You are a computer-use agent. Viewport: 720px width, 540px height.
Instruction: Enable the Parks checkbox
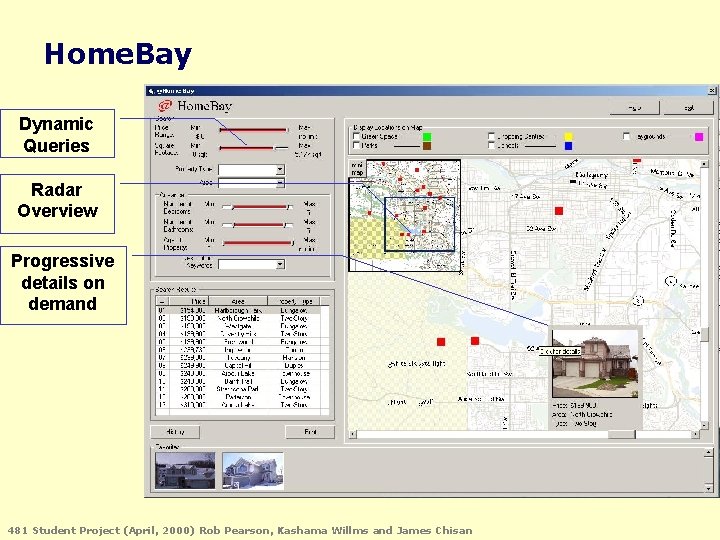[356, 145]
